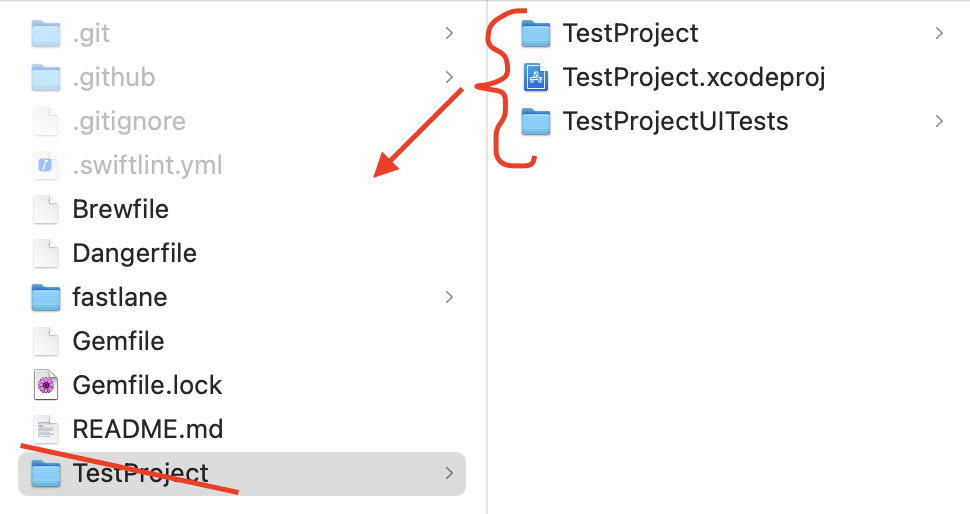Expand the fastlane folder chevron
Screen dimensions: 970x514
449,297
